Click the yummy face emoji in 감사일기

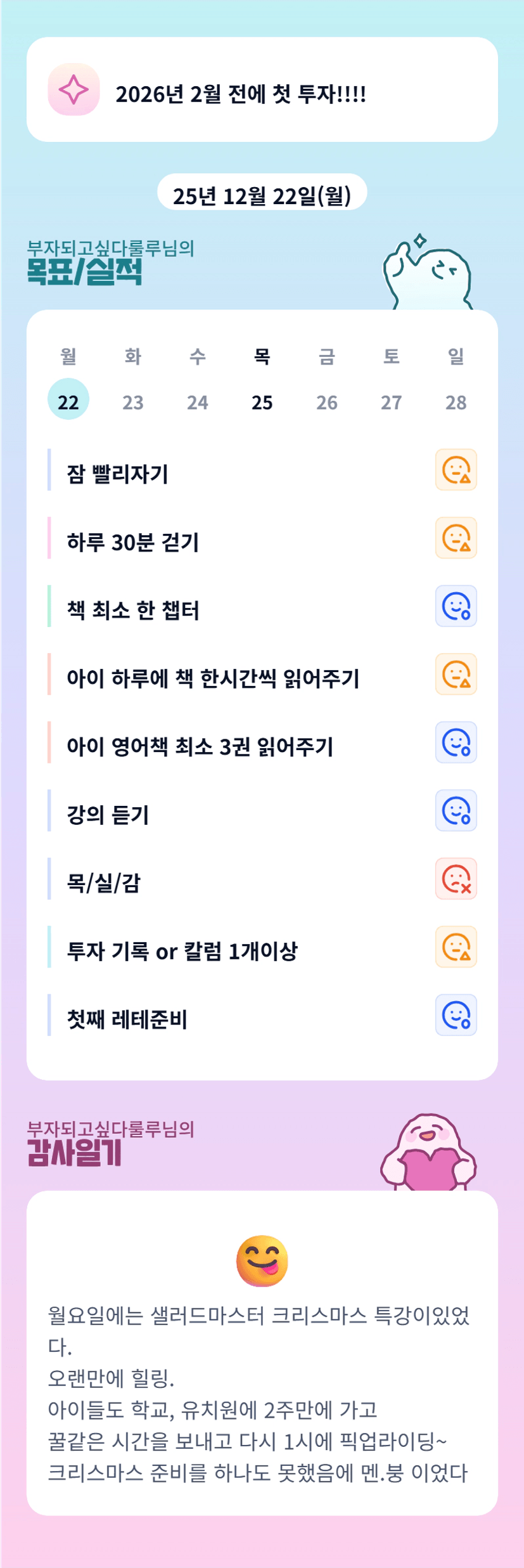[262, 1261]
